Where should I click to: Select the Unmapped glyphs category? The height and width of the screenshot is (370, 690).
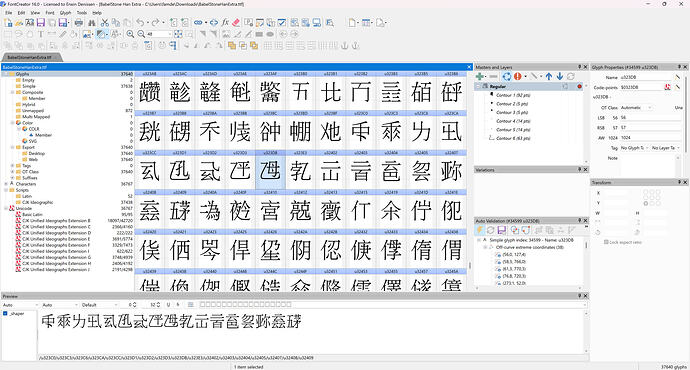[x=33, y=111]
